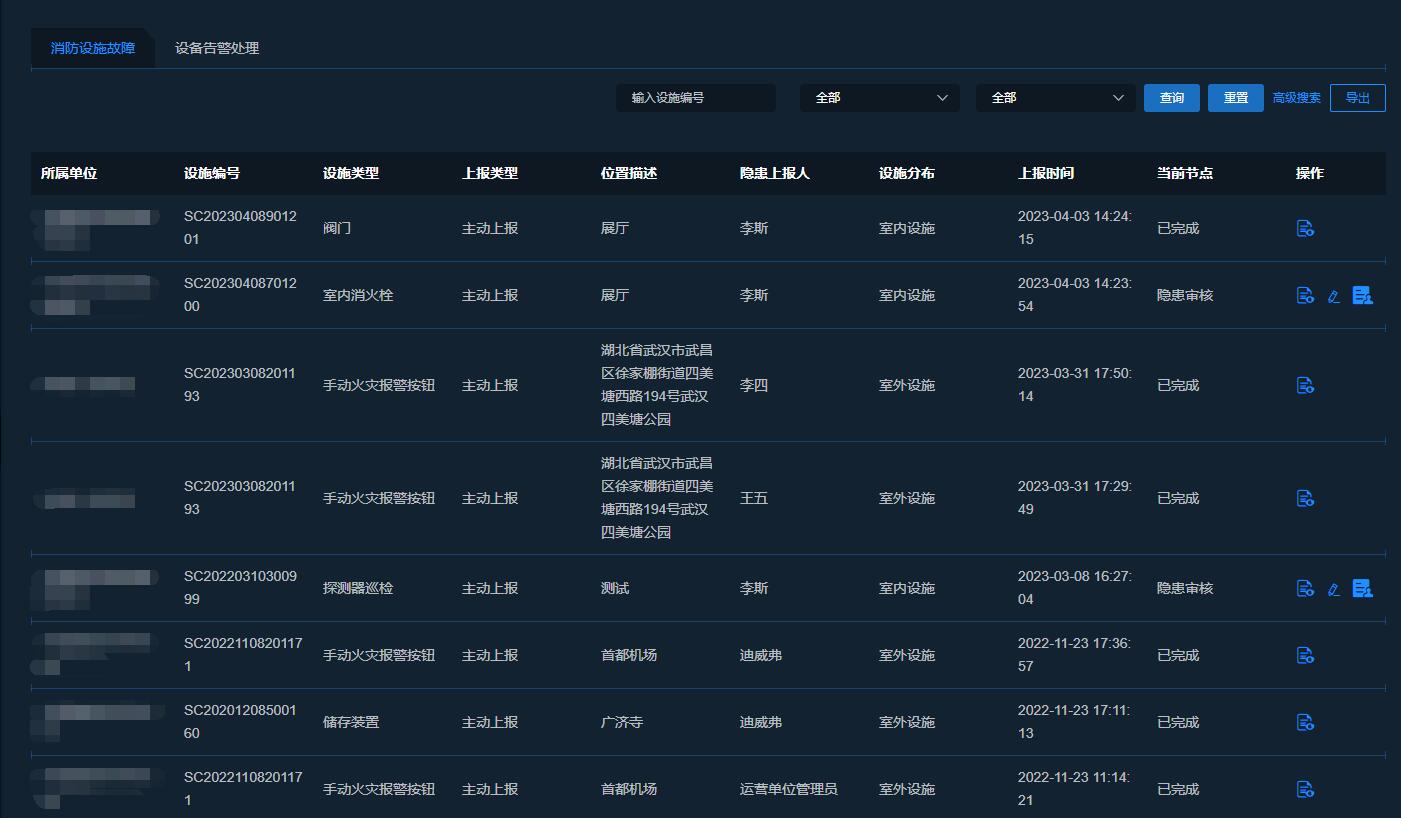Click 室外设施 cell in the 储存装置 row
The height and width of the screenshot is (818, 1401).
click(907, 722)
